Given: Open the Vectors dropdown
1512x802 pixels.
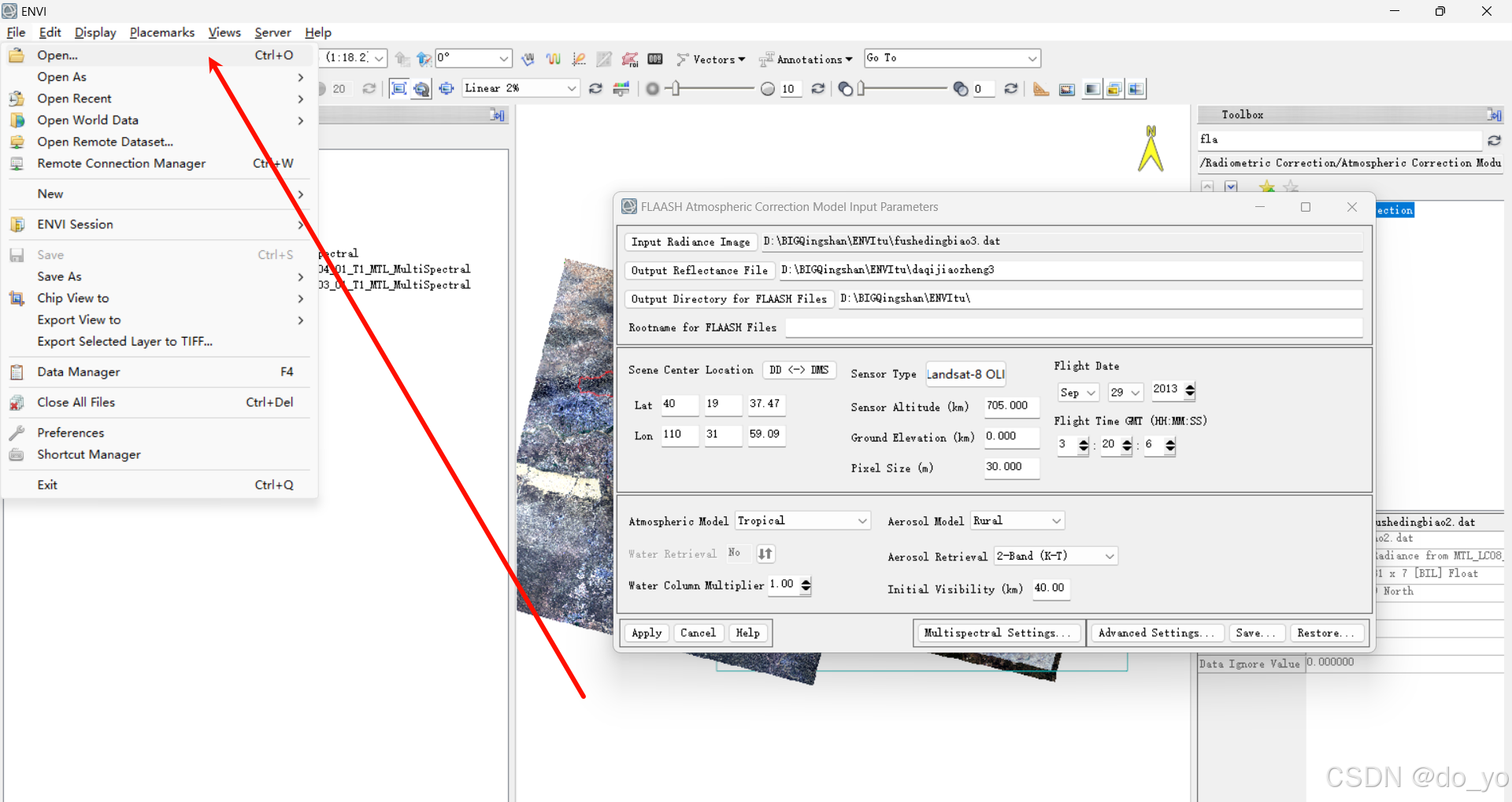Looking at the screenshot, I should pos(711,59).
